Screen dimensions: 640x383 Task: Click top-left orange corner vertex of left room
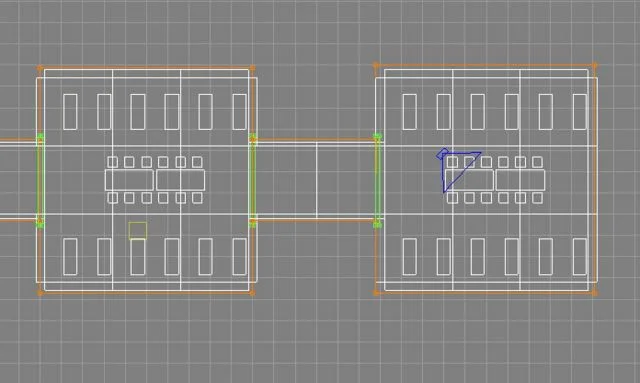[x=40, y=68]
